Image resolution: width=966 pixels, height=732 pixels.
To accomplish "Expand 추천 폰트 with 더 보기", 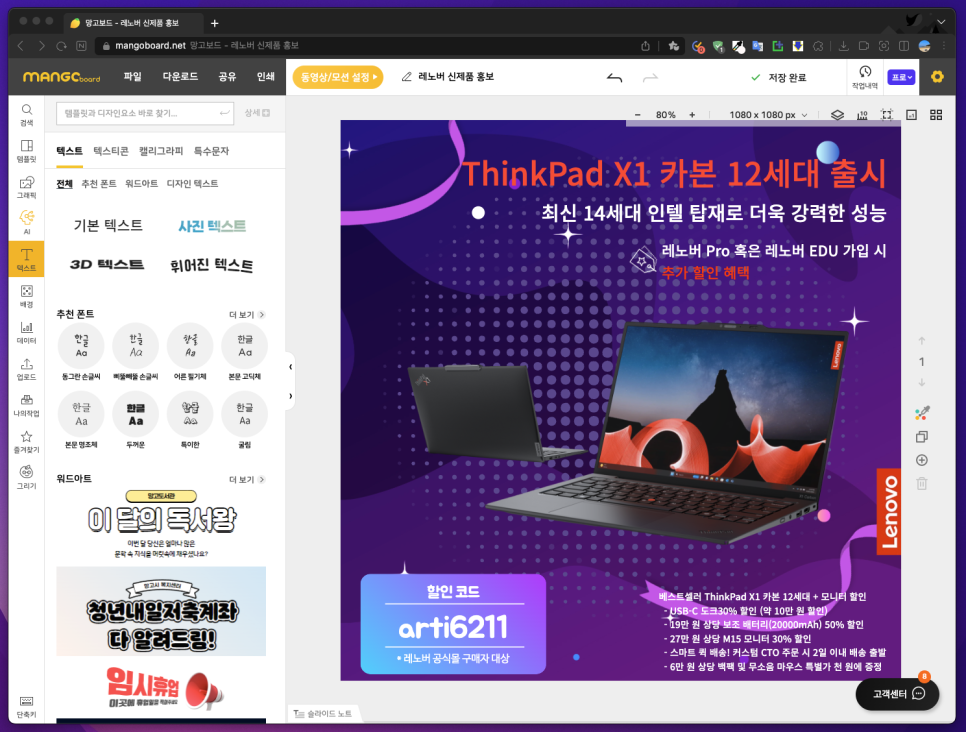I will coord(246,314).
